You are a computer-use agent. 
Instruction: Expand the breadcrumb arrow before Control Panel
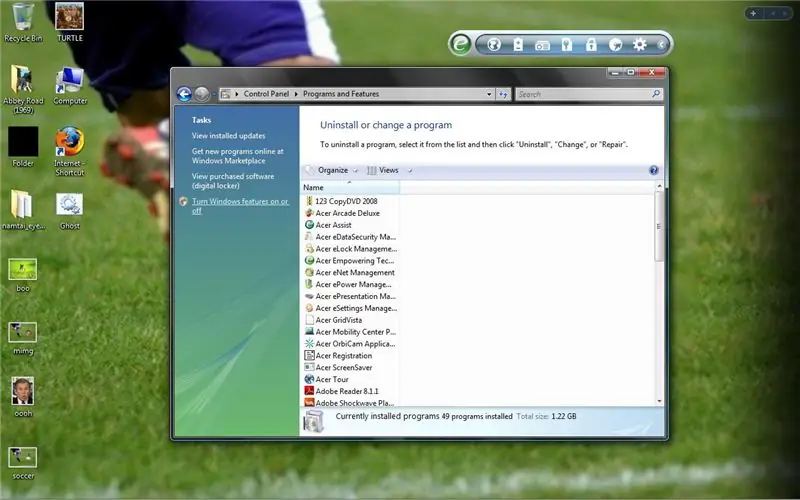tap(237, 94)
